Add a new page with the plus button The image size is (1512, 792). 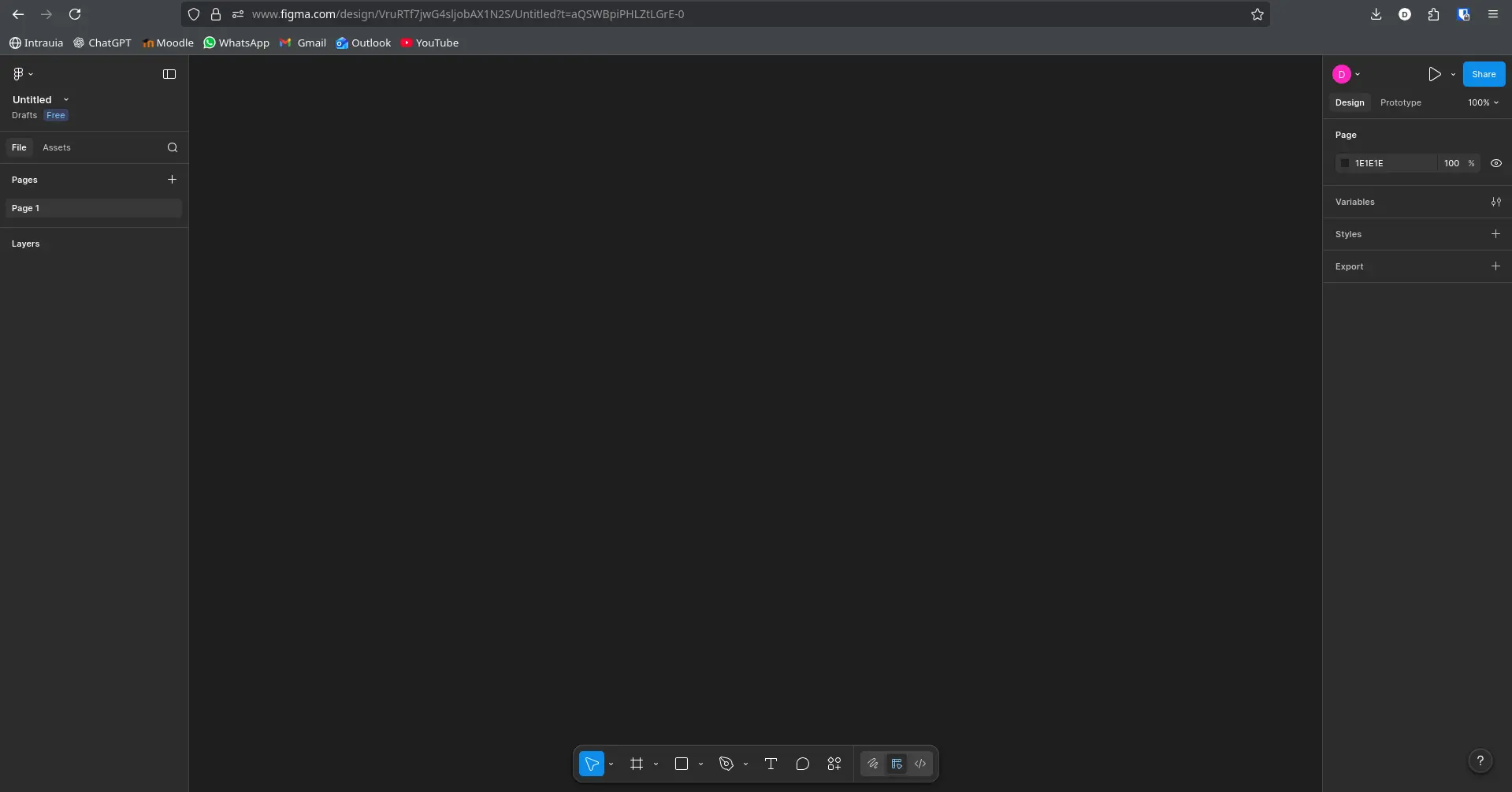click(173, 180)
